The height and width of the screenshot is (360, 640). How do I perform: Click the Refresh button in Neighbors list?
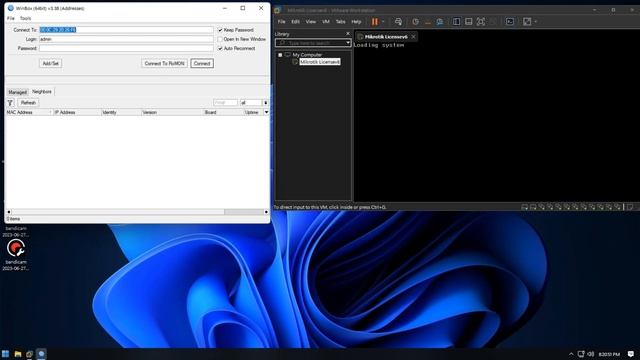click(28, 103)
